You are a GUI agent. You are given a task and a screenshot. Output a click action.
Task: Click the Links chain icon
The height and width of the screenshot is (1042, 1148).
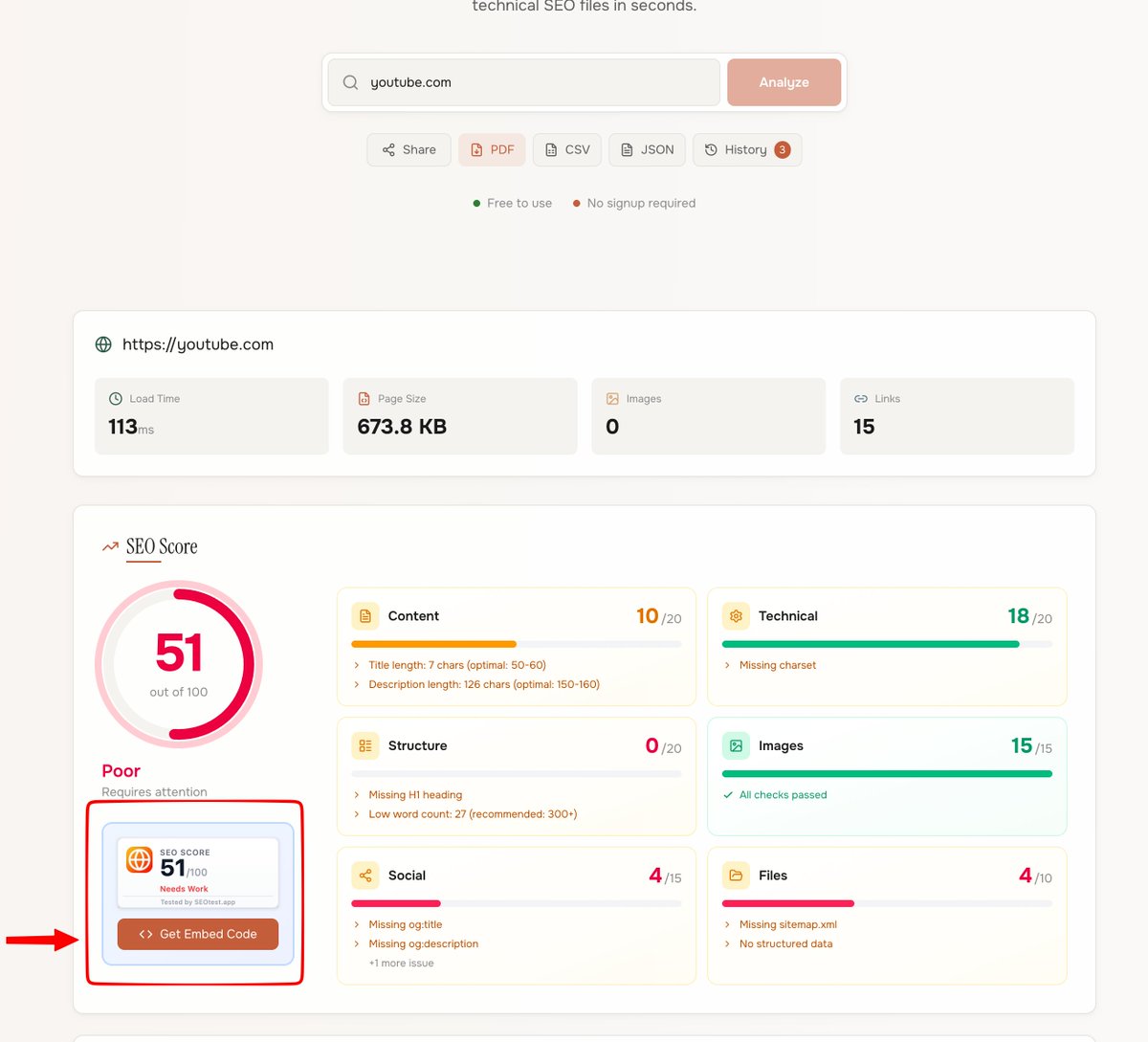point(861,398)
